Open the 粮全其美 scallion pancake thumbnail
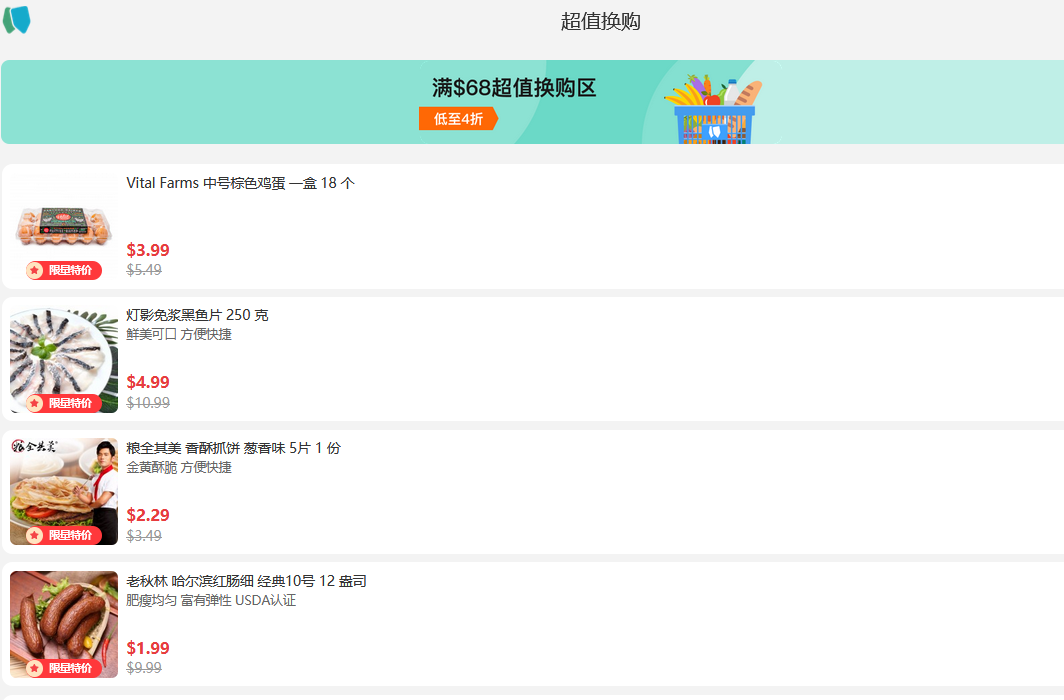The height and width of the screenshot is (700, 1064). tap(64, 492)
